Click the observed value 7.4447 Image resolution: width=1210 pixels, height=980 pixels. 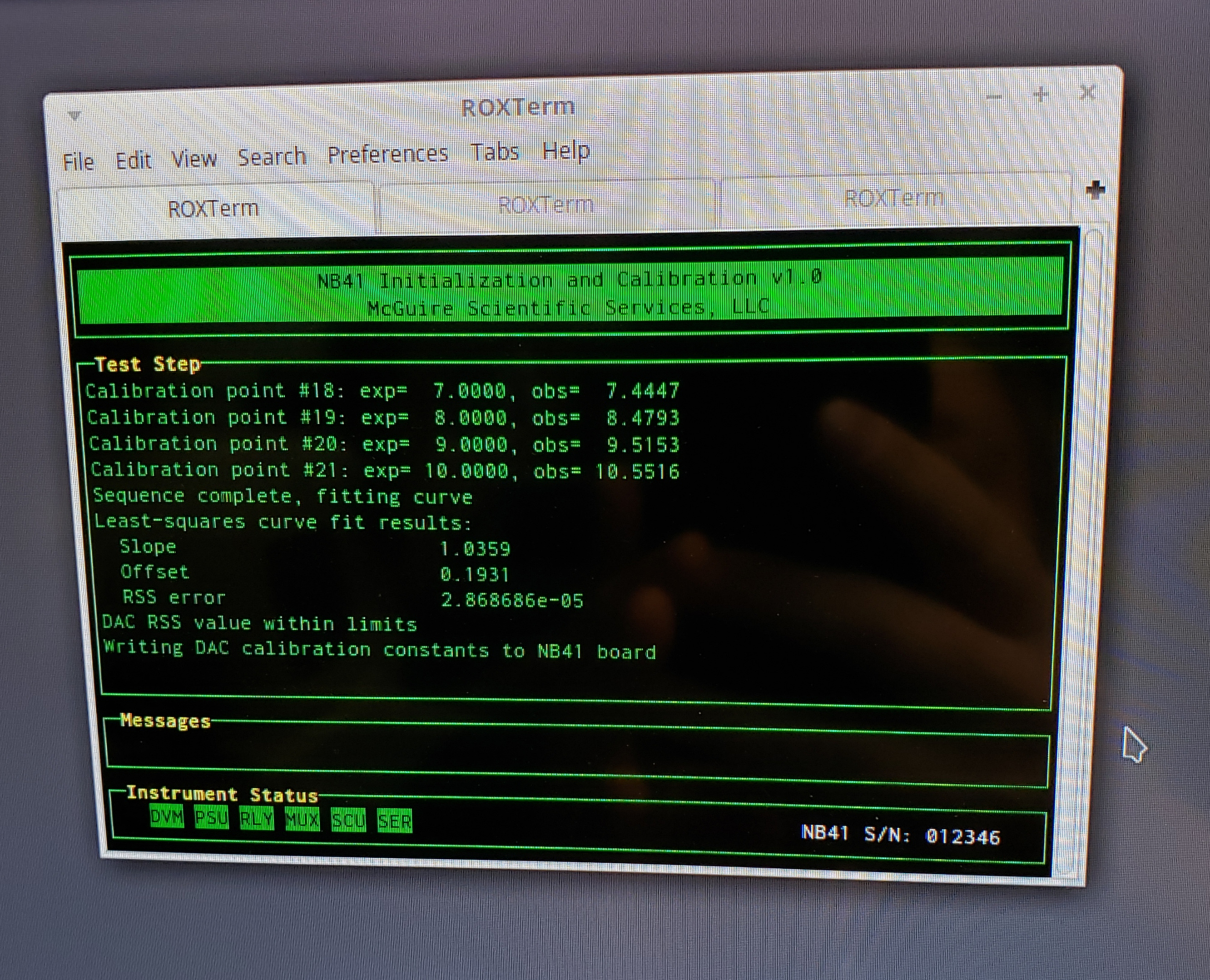(x=643, y=391)
